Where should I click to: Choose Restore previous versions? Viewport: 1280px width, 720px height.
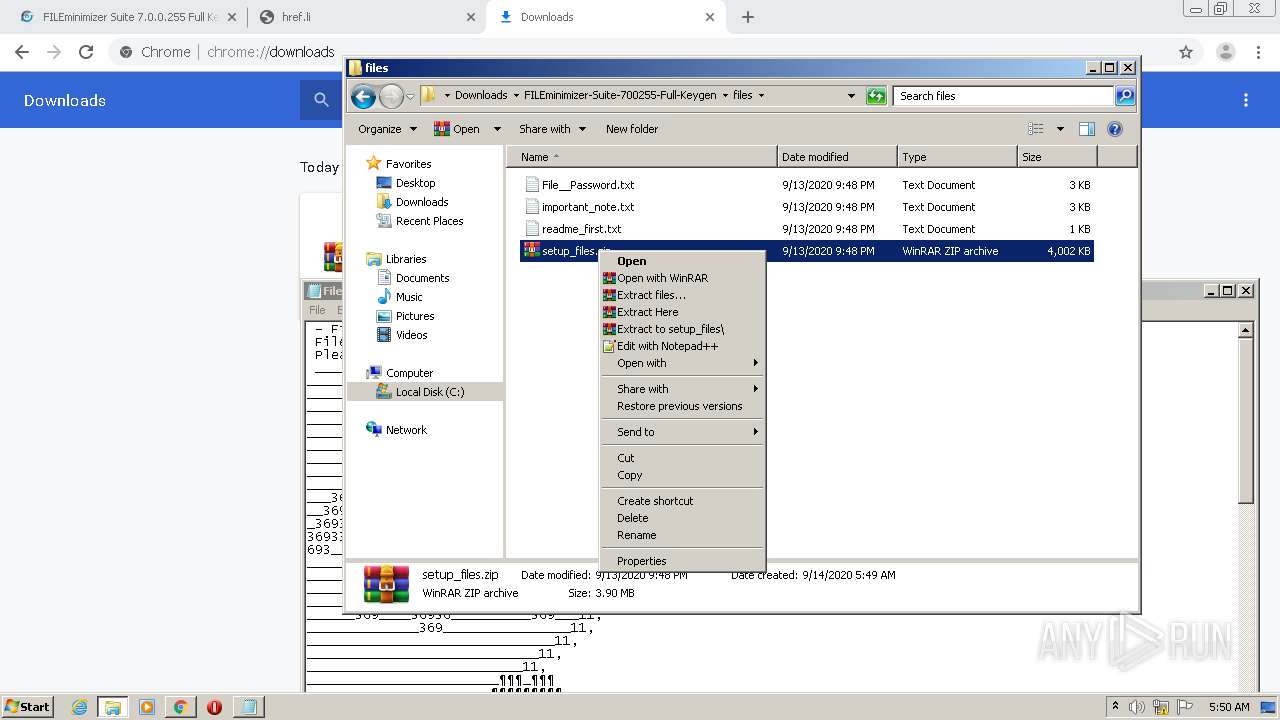coord(682,406)
